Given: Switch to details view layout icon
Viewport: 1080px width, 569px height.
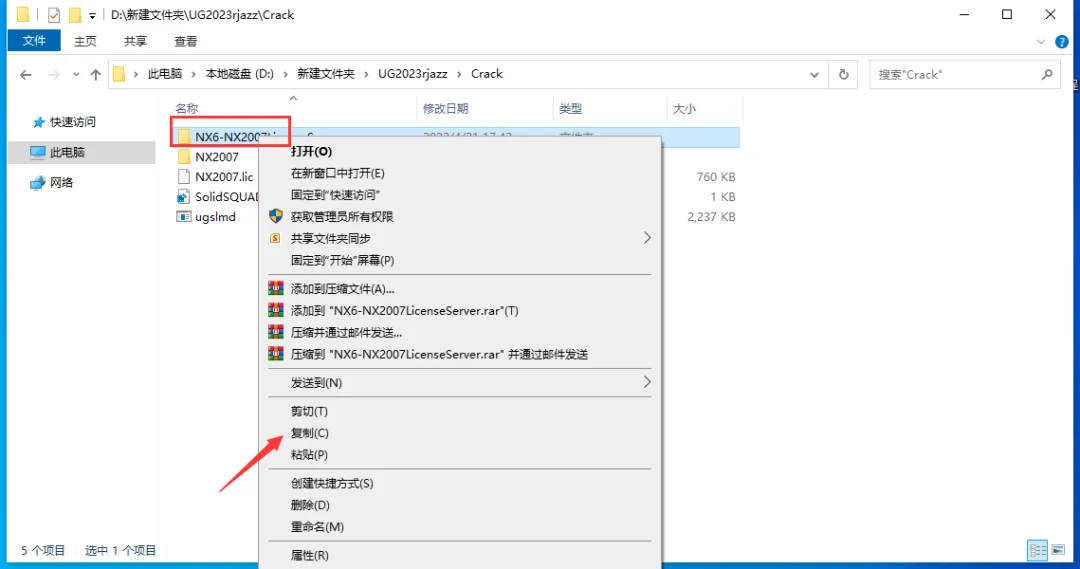Looking at the screenshot, I should (1037, 550).
